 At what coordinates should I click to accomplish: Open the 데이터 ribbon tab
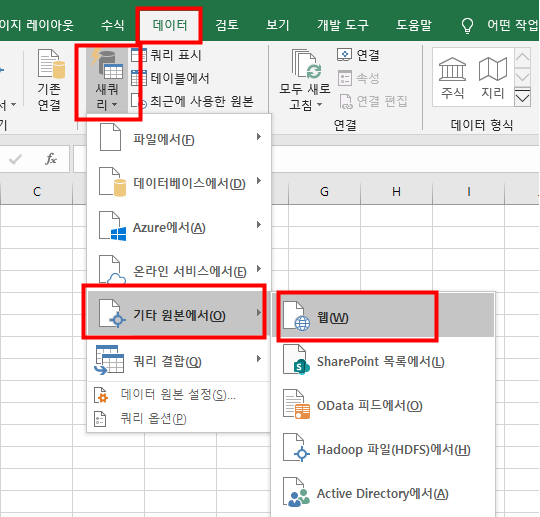tap(169, 25)
